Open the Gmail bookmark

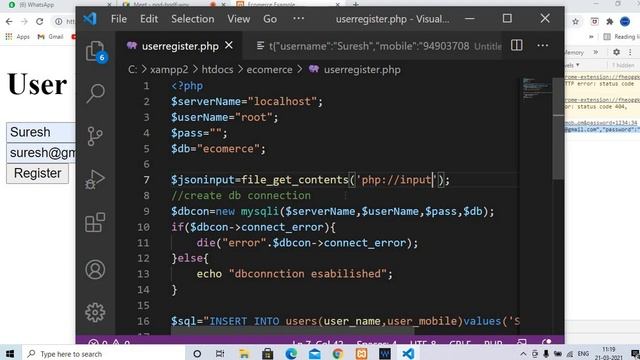pyautogui.click(x=51, y=37)
